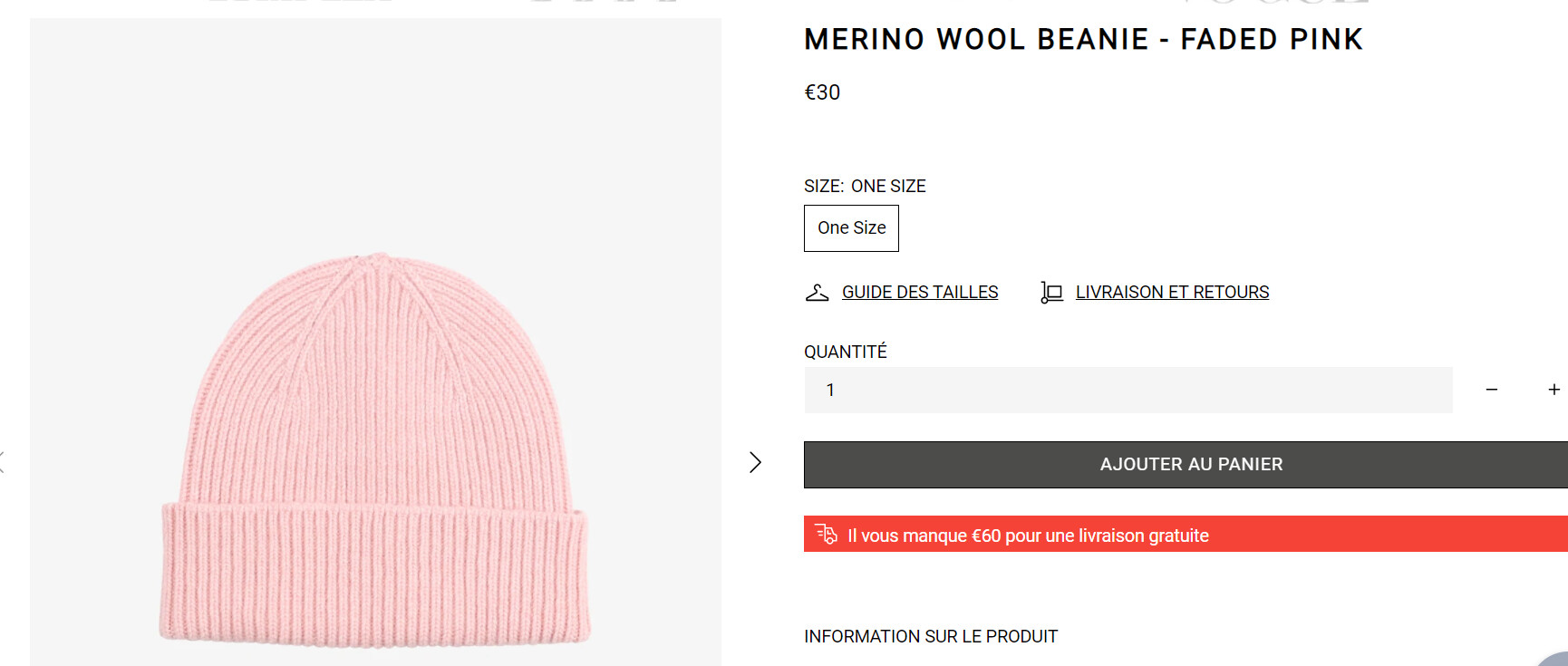This screenshot has width=1568, height=666.
Task: Open the Livraison et Retours link
Action: click(1172, 293)
